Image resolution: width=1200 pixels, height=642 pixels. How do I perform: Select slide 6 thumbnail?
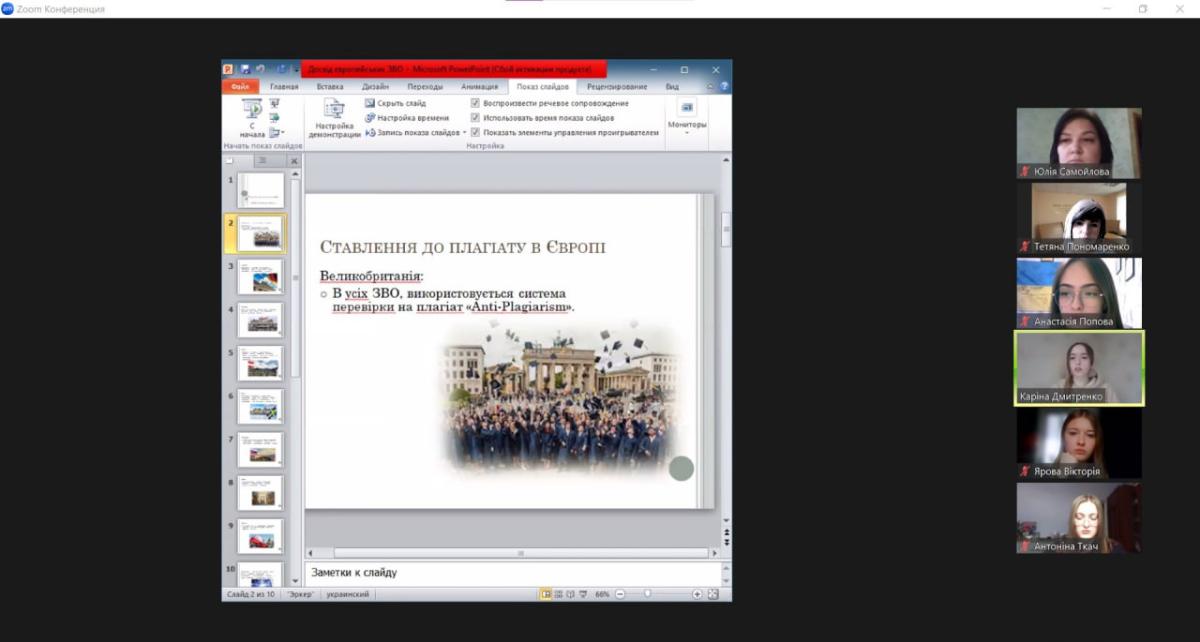coord(260,406)
